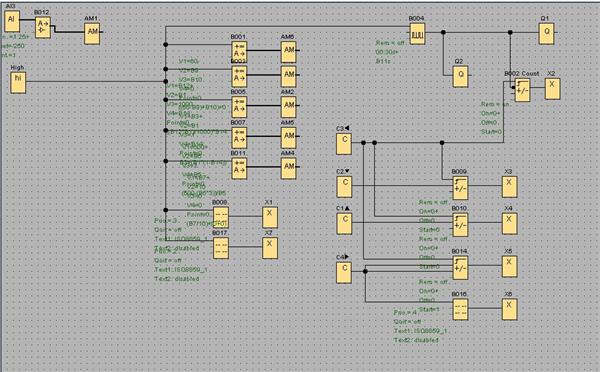Click the B012 analog amplifier block
Viewport: 600px width, 372px height.
tap(42, 27)
